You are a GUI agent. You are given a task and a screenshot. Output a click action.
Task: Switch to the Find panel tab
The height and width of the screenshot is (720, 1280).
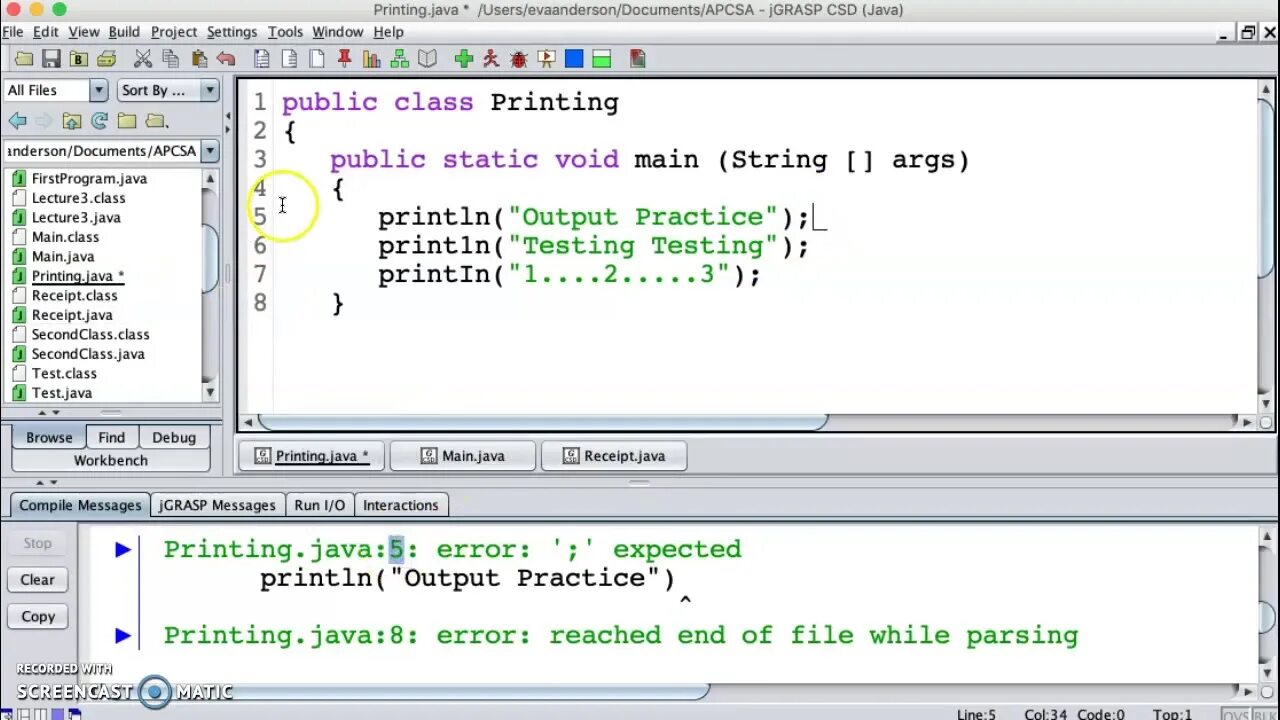coord(112,437)
